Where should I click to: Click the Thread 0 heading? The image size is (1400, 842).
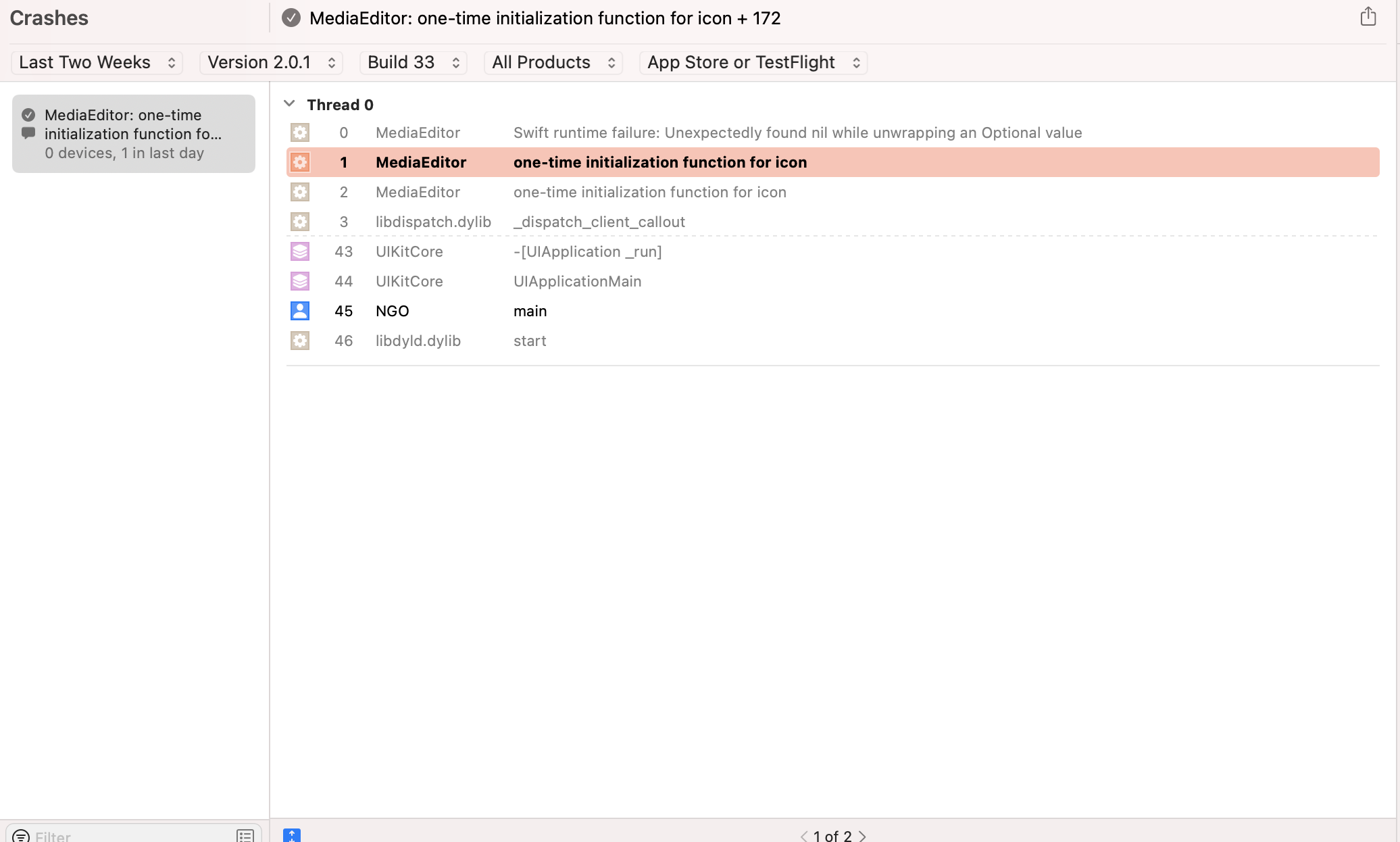click(340, 105)
